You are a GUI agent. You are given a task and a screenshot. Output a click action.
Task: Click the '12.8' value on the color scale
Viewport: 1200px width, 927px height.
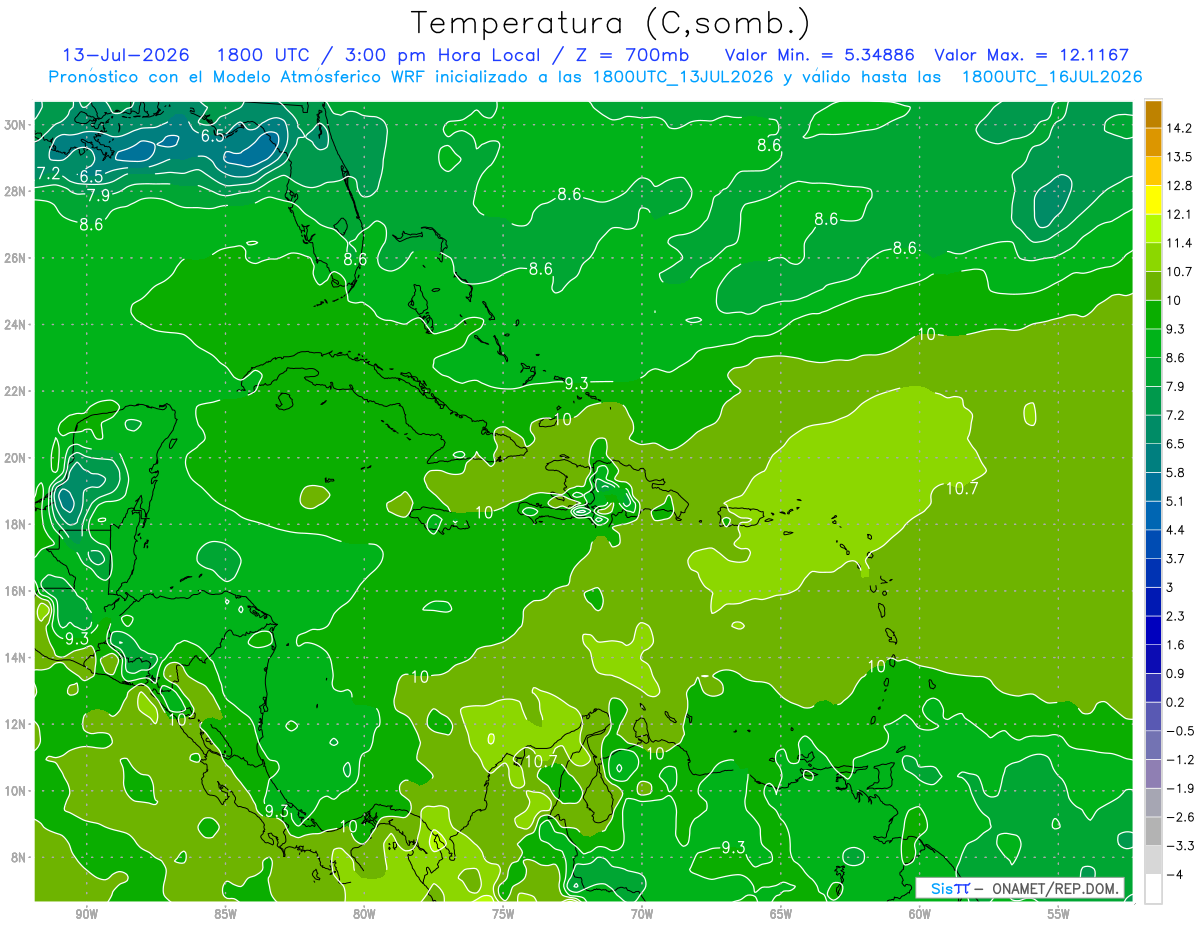point(1179,185)
